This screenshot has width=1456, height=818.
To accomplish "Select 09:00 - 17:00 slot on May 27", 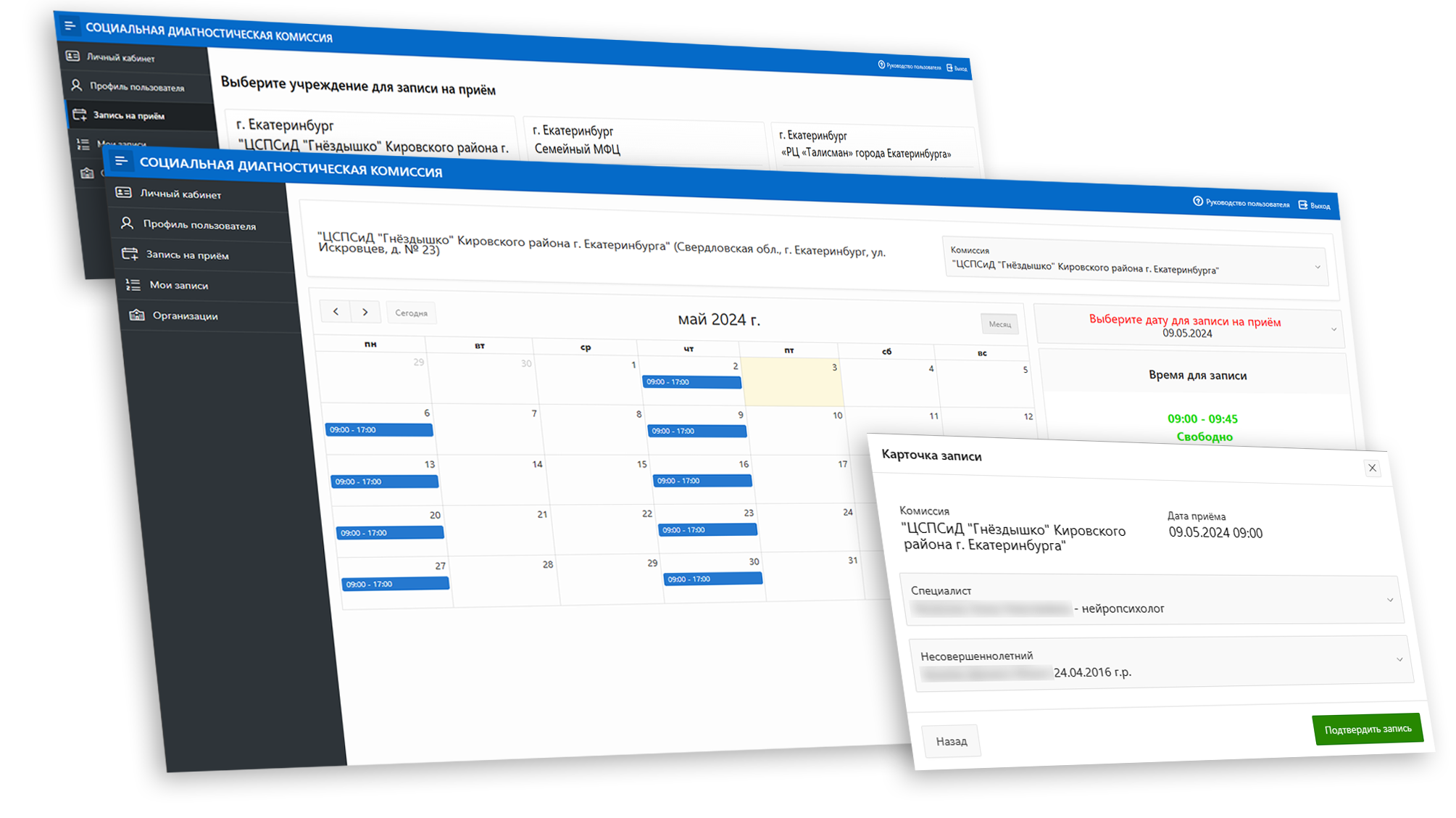I will [x=395, y=584].
